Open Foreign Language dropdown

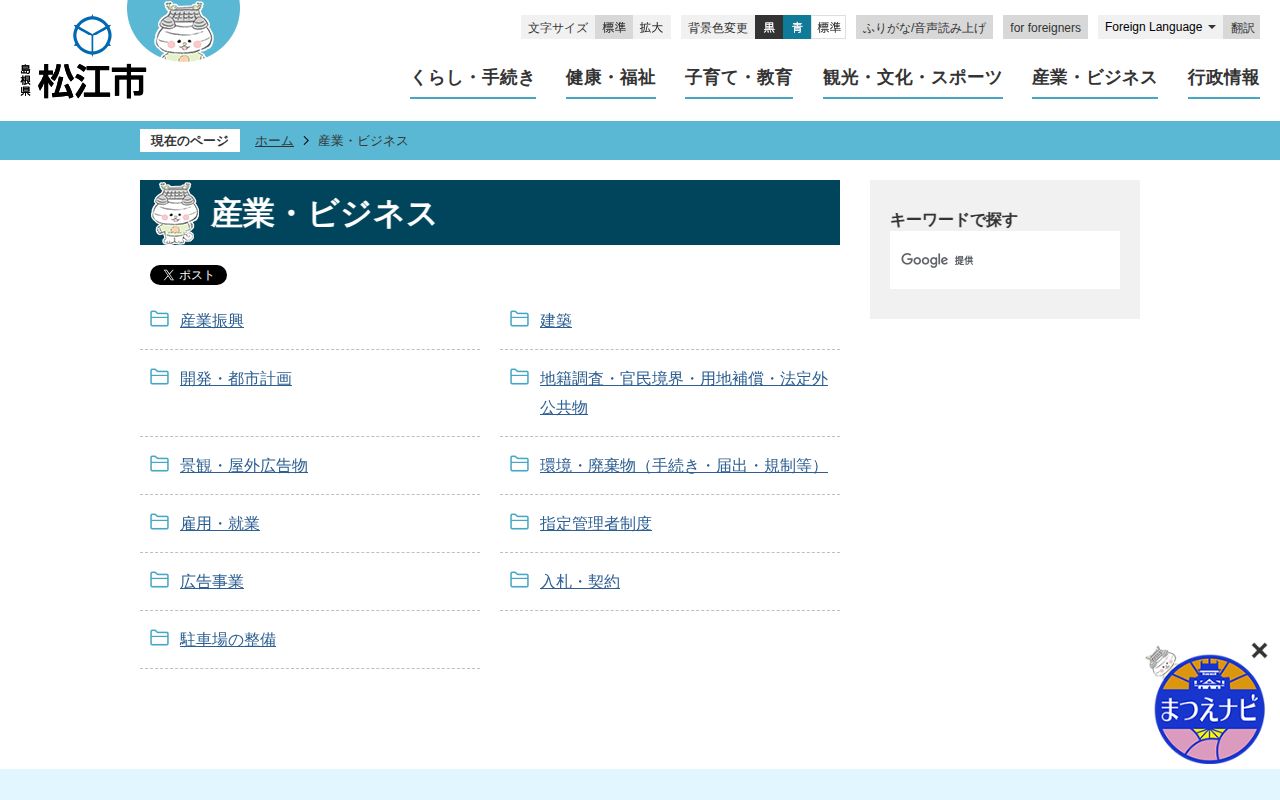1160,27
